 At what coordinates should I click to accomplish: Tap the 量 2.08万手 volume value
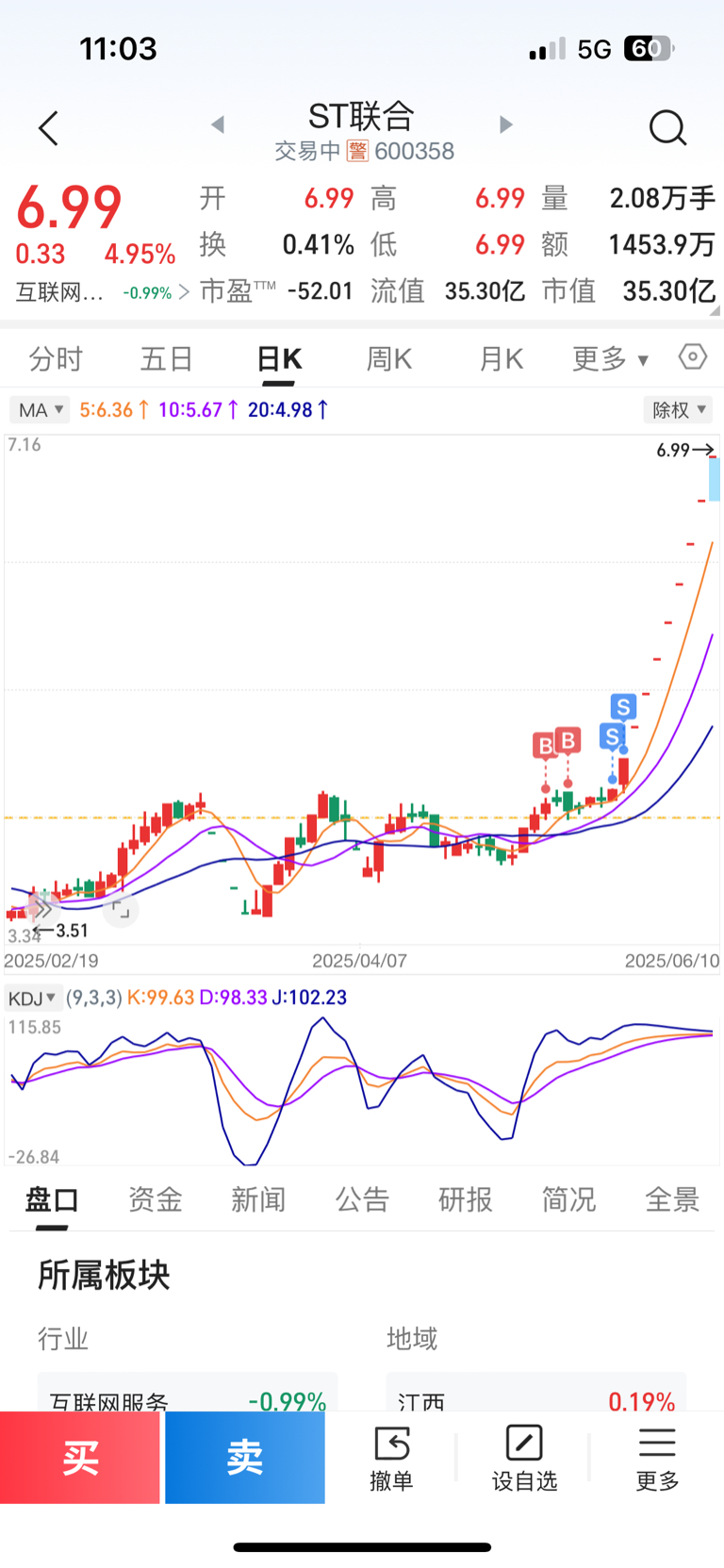662,199
